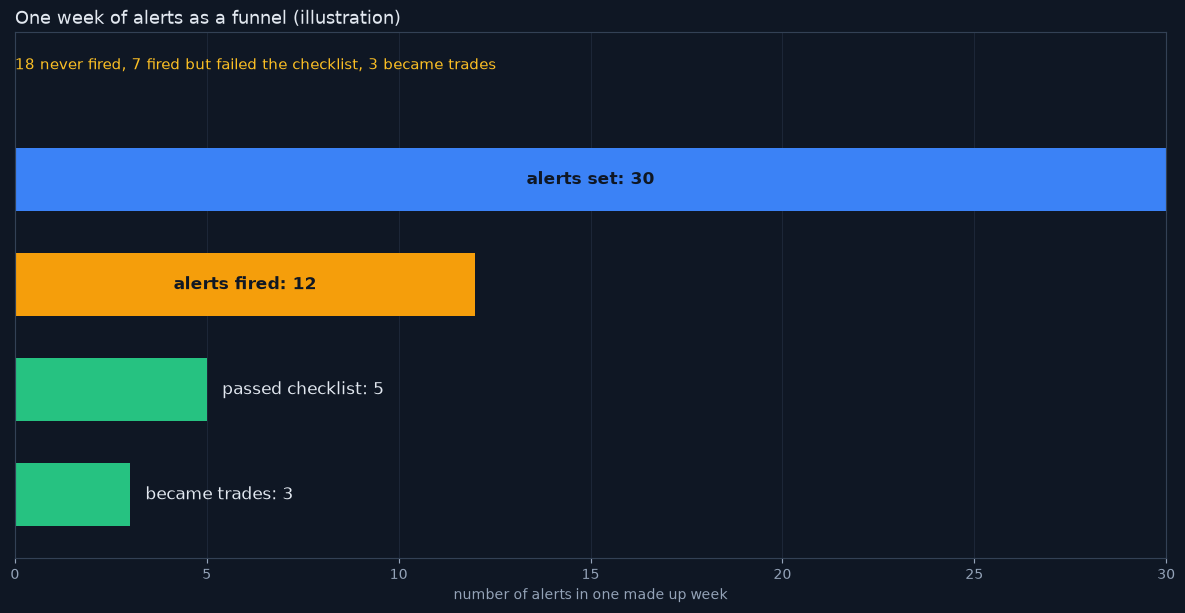Click the x-axis tick label 10
The image size is (1185, 613).
coord(399,574)
